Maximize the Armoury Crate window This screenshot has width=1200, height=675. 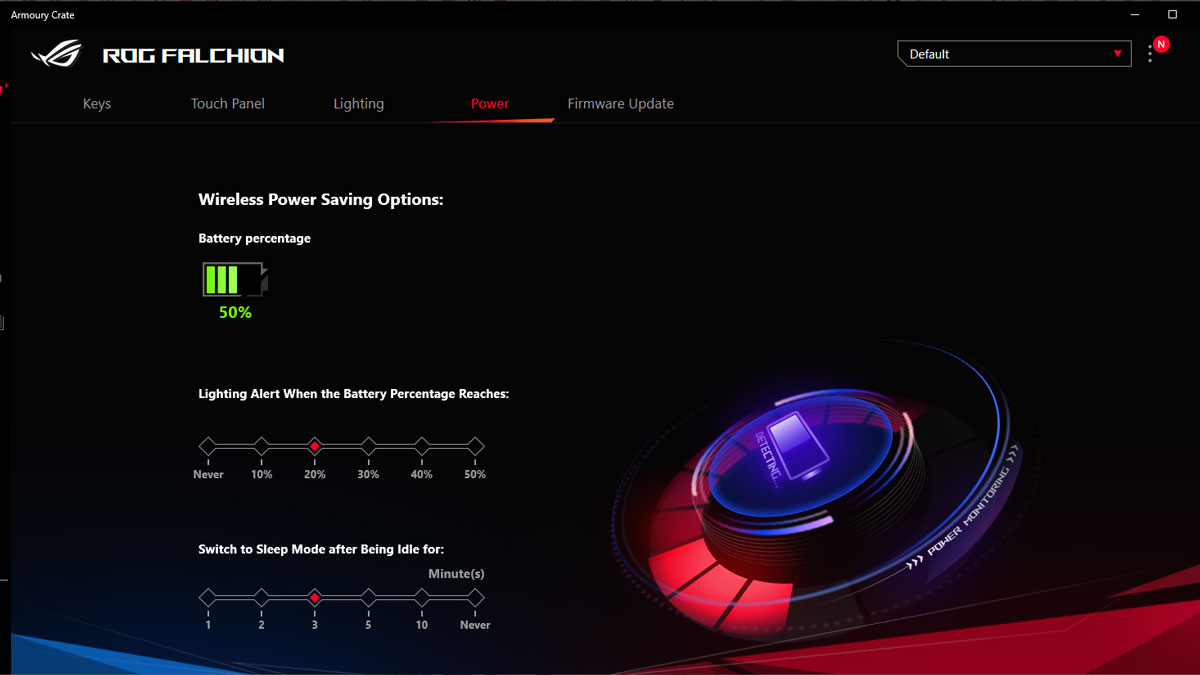click(1173, 15)
